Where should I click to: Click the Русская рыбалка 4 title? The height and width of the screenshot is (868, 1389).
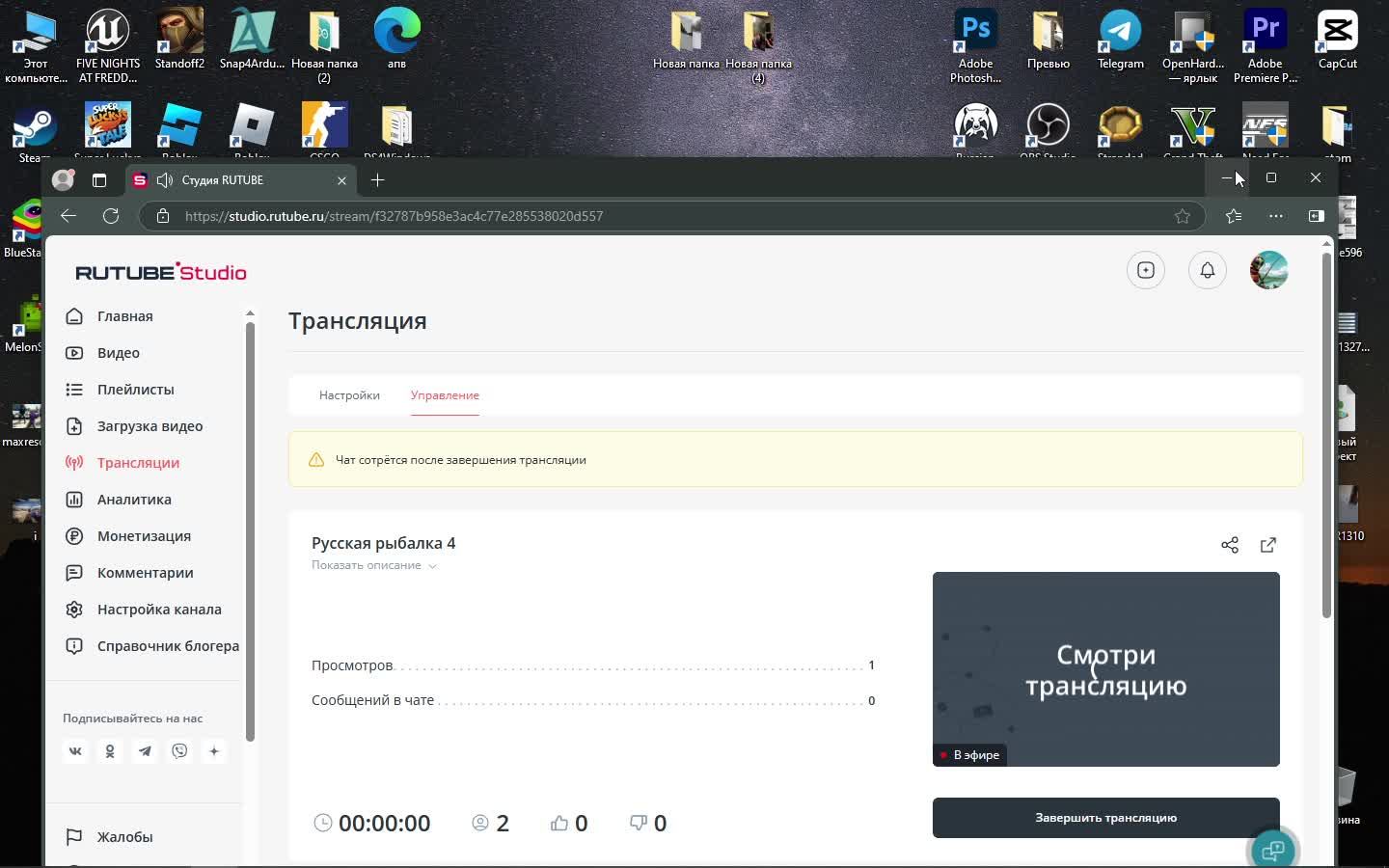click(x=383, y=543)
